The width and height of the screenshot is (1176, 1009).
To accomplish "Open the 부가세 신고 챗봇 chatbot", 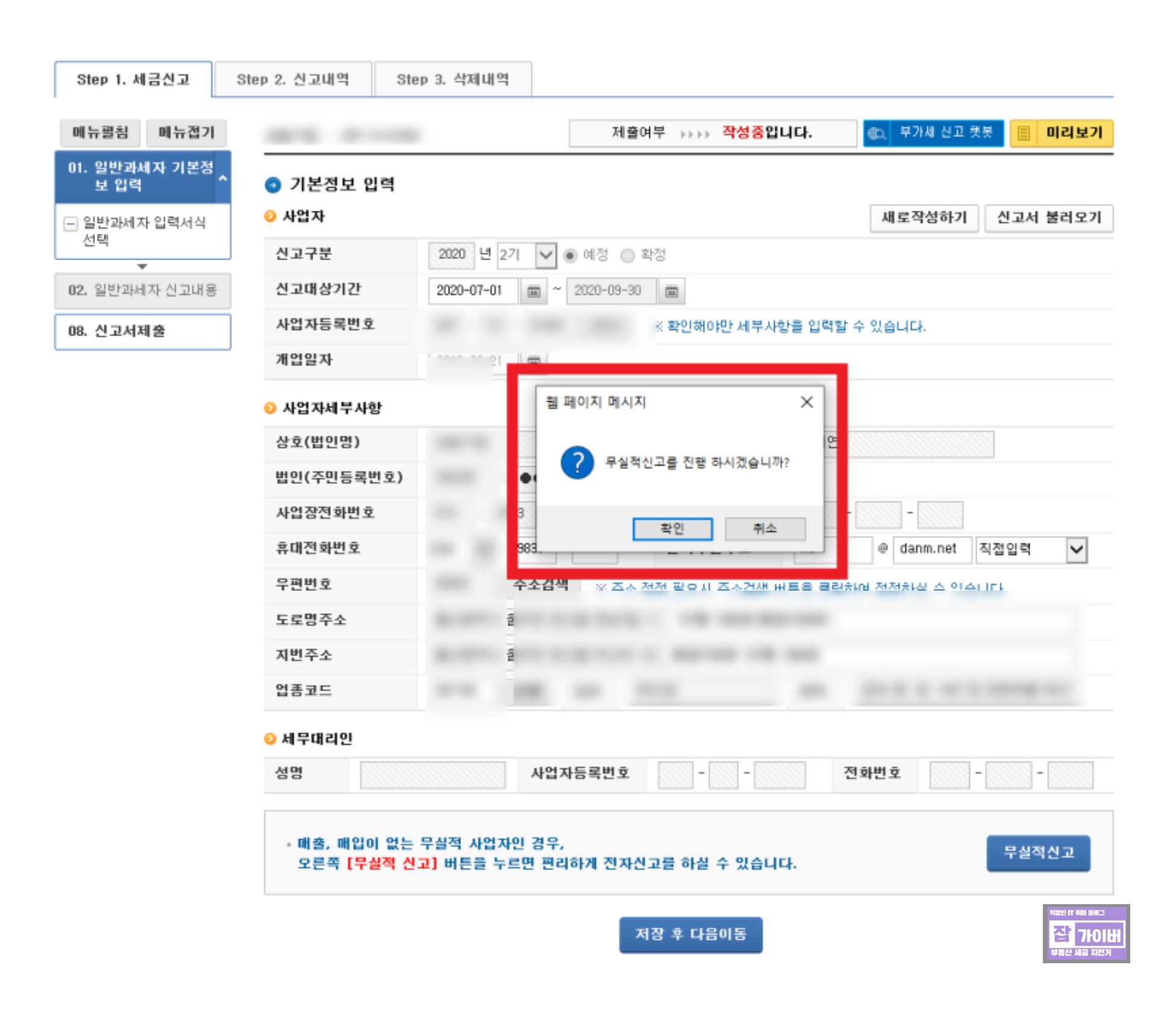I will (933, 133).
